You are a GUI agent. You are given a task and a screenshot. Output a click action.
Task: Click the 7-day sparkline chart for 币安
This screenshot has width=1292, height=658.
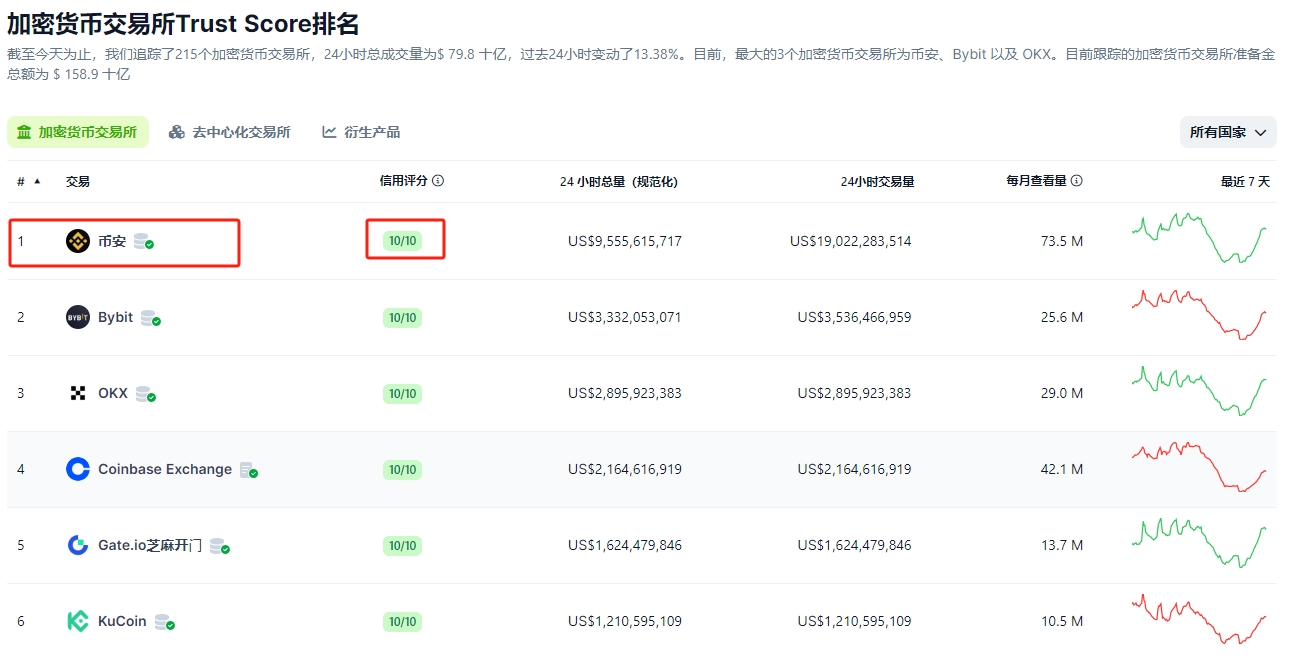tap(1199, 238)
